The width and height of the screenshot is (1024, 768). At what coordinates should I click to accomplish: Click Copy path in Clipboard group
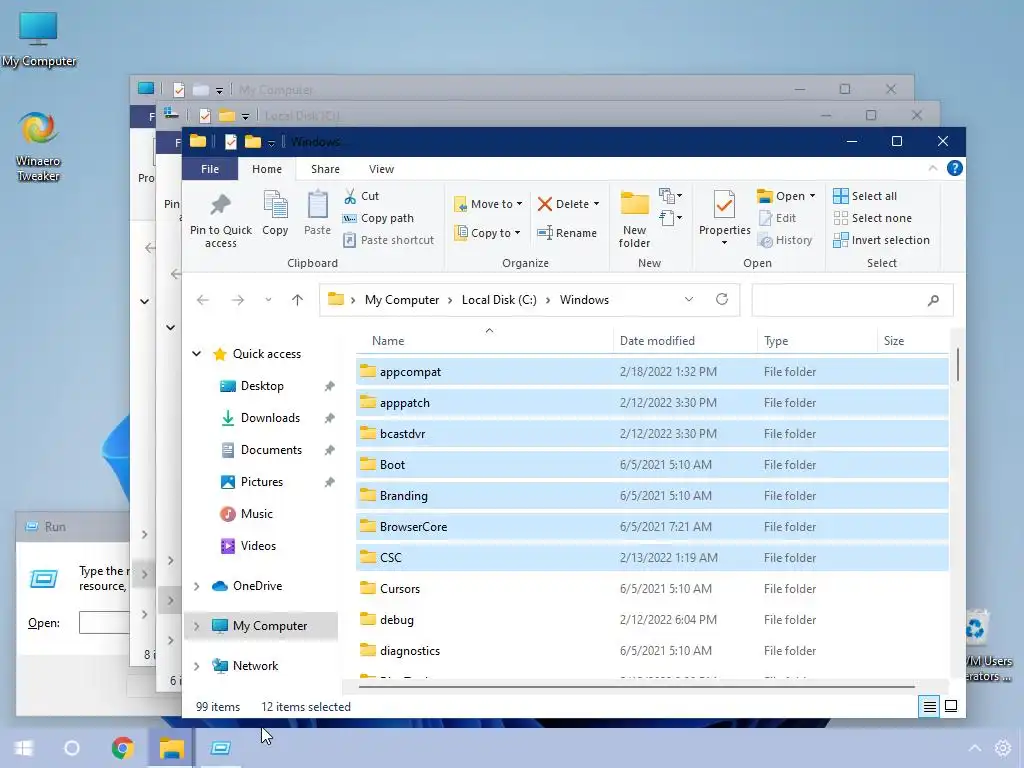[x=378, y=218]
